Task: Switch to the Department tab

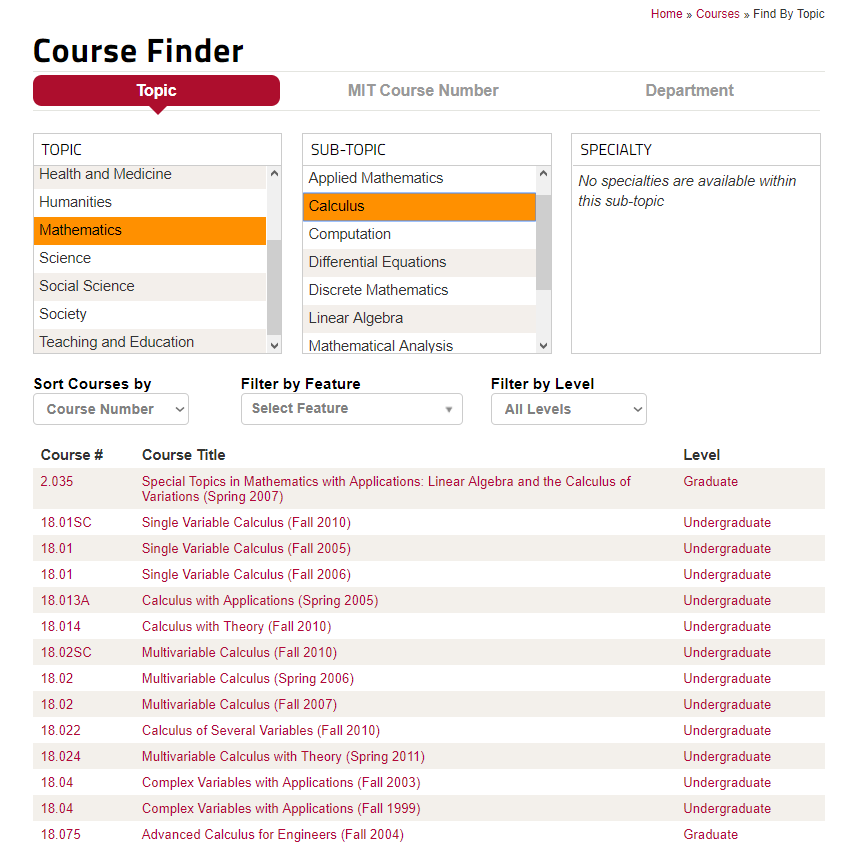Action: click(x=689, y=90)
